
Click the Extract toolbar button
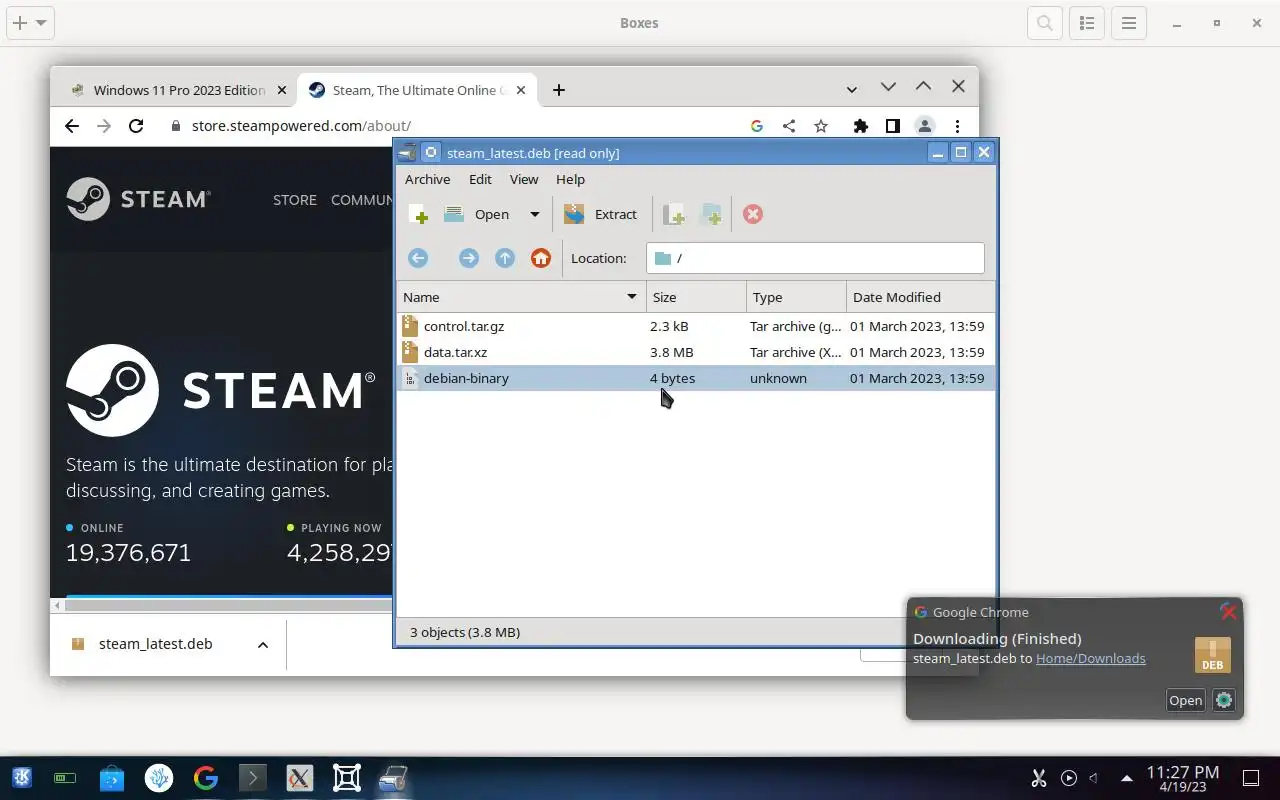coord(600,214)
